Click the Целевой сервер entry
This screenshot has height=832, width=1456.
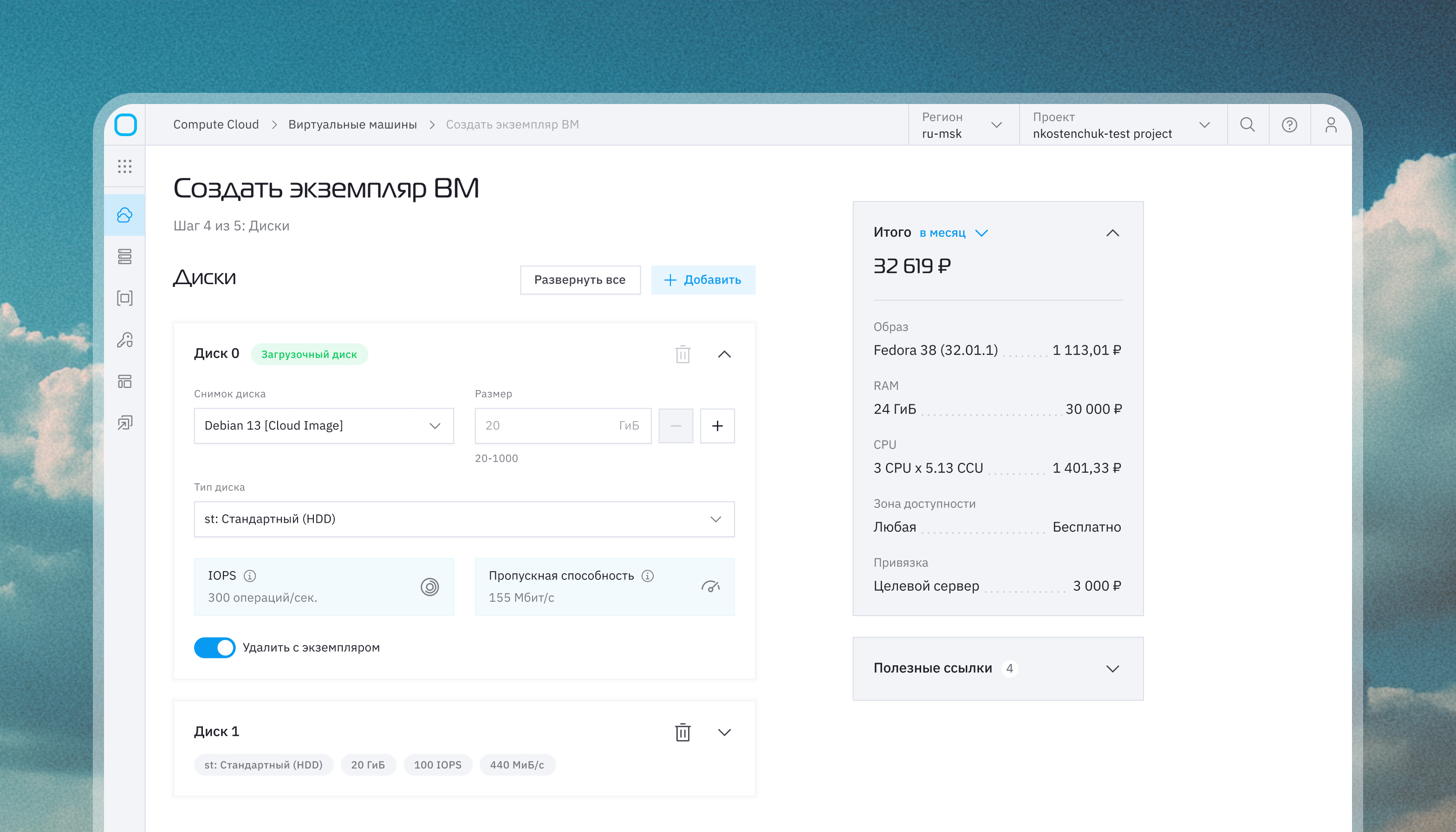926,586
